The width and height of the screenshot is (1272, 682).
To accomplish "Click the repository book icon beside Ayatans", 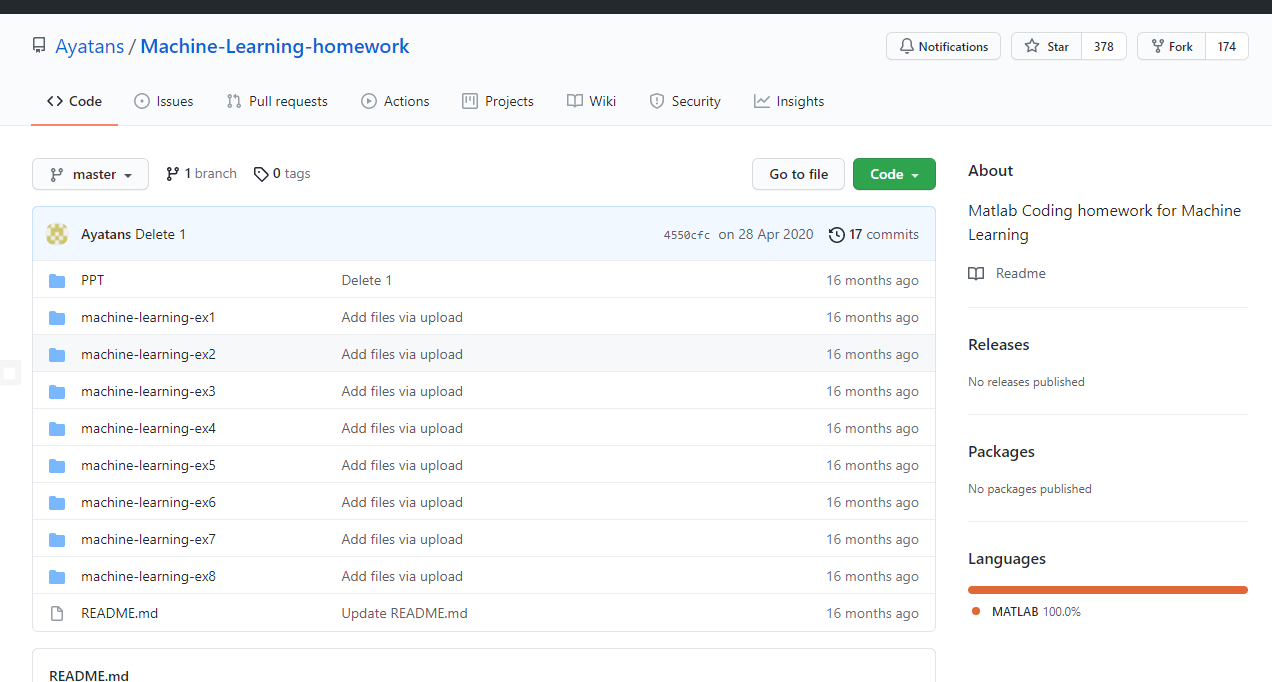I will click(39, 46).
